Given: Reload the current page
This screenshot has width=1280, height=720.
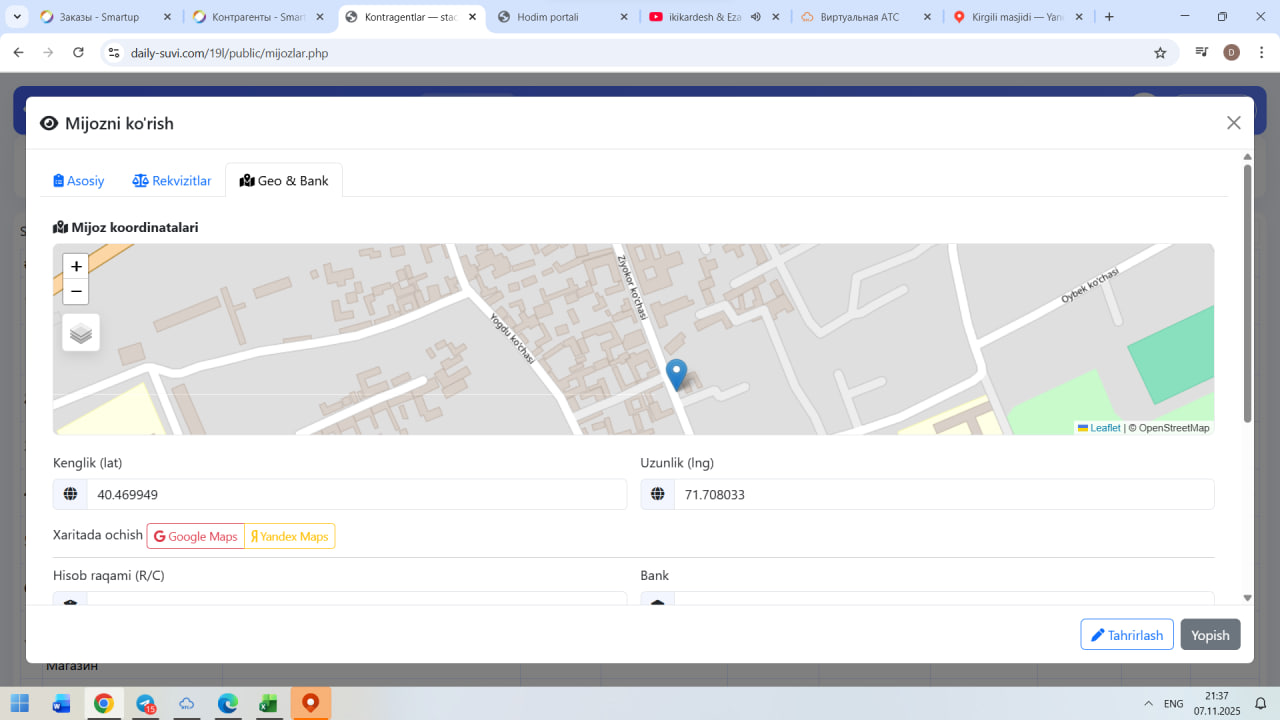Looking at the screenshot, I should point(78,53).
